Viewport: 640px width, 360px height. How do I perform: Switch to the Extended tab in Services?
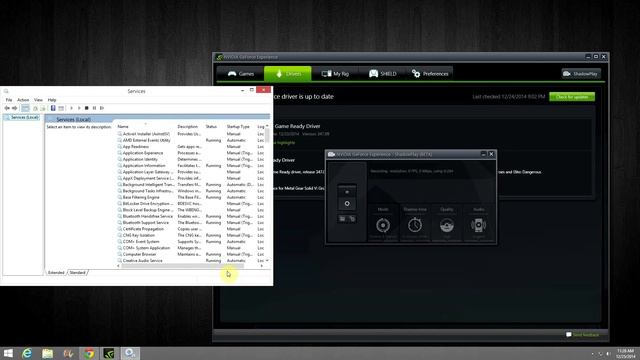pos(56,272)
